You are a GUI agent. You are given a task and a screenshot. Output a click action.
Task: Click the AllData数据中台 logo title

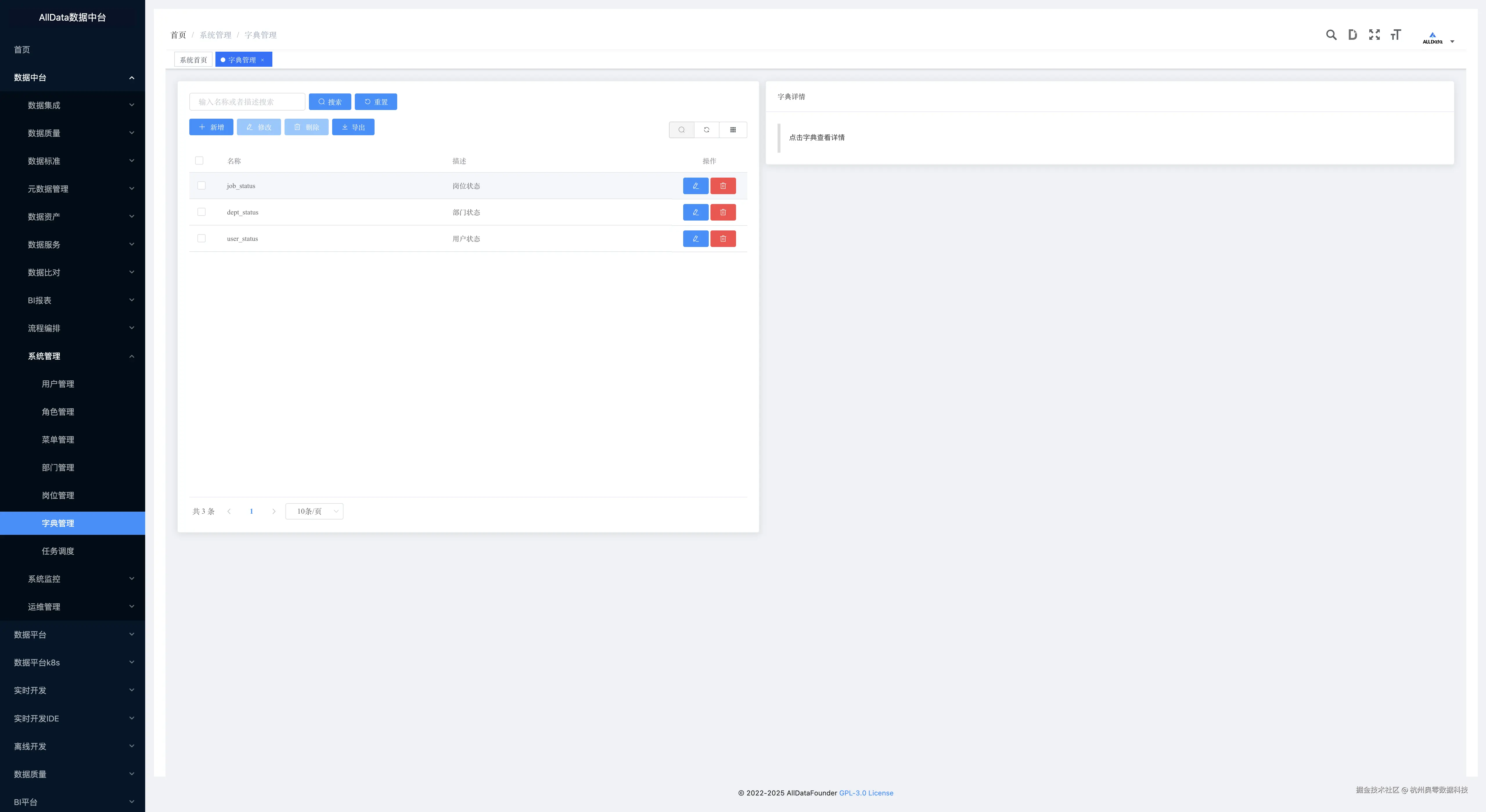(73, 17)
